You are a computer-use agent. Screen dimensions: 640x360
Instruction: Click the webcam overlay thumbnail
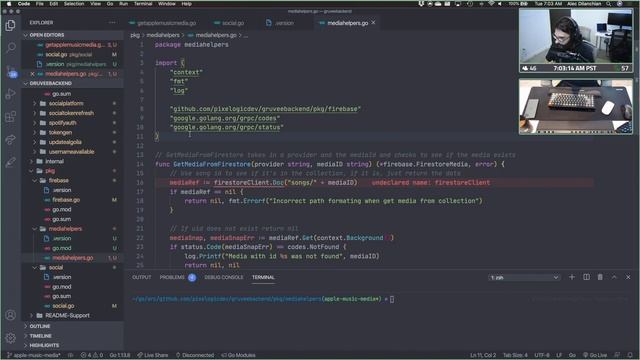click(576, 40)
